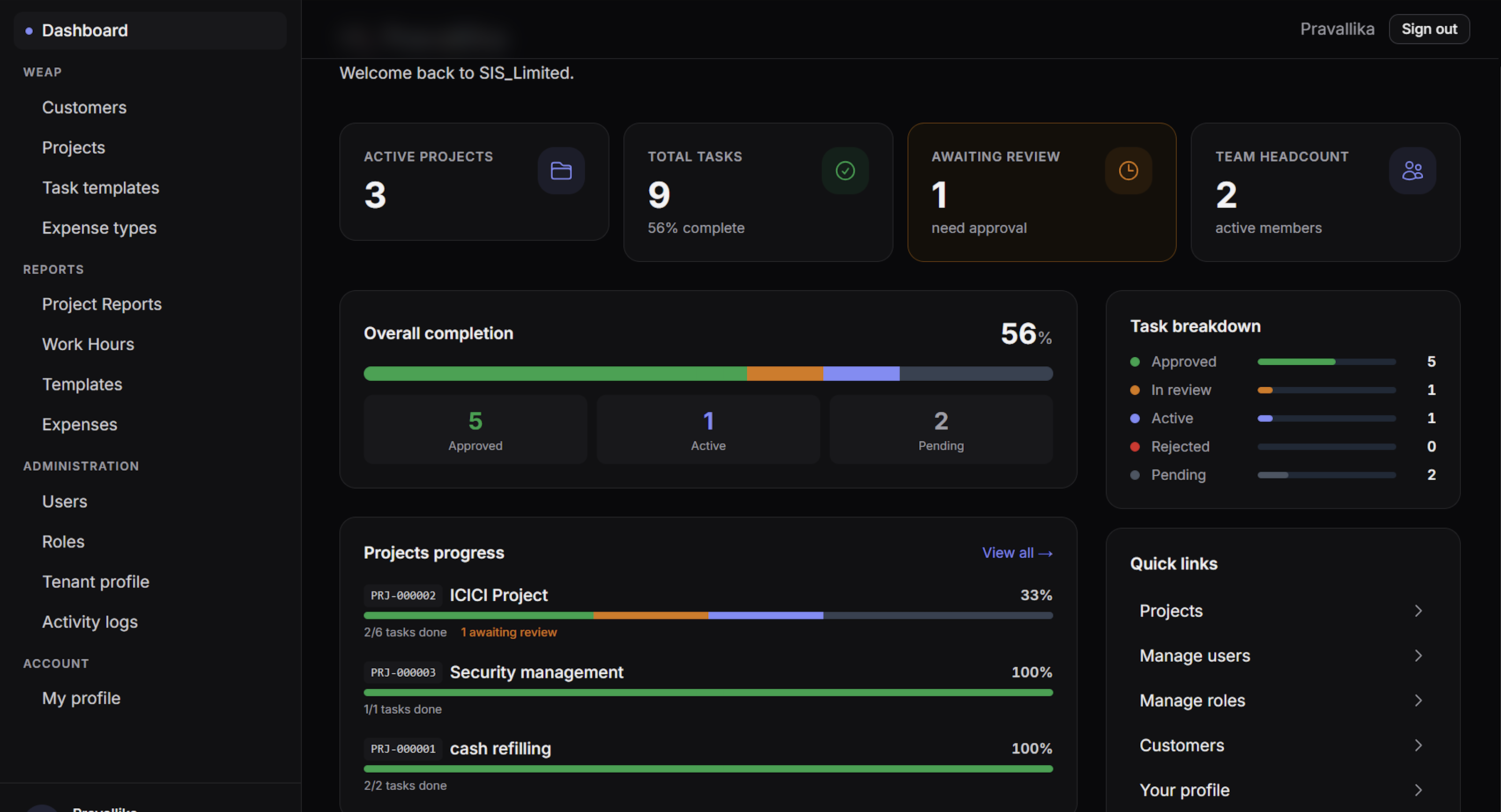Open the Security management project
This screenshot has width=1501, height=812.
point(536,673)
